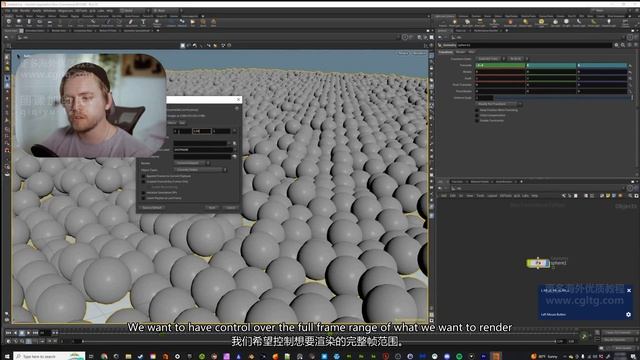This screenshot has height=360, width=640.
Task: Add an Area Light from the shelf
Action: point(480,22)
